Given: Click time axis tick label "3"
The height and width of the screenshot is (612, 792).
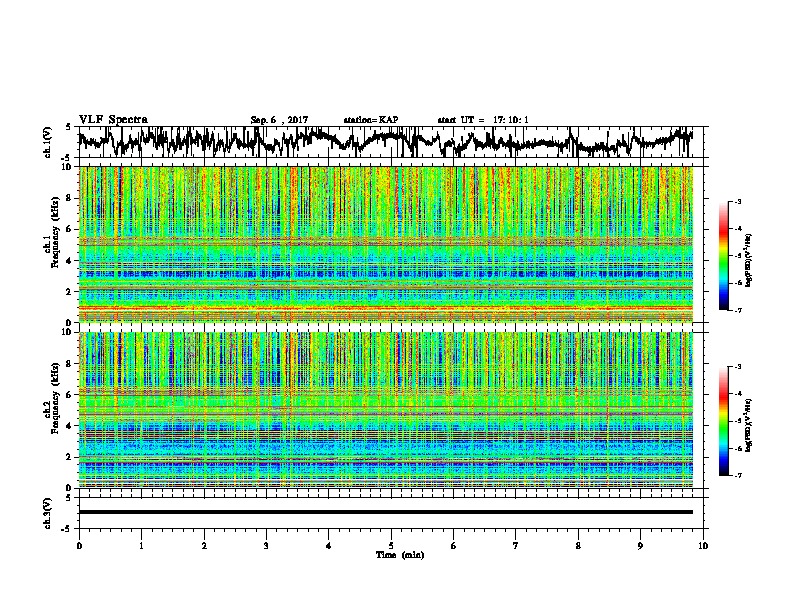Looking at the screenshot, I should pos(266,546).
